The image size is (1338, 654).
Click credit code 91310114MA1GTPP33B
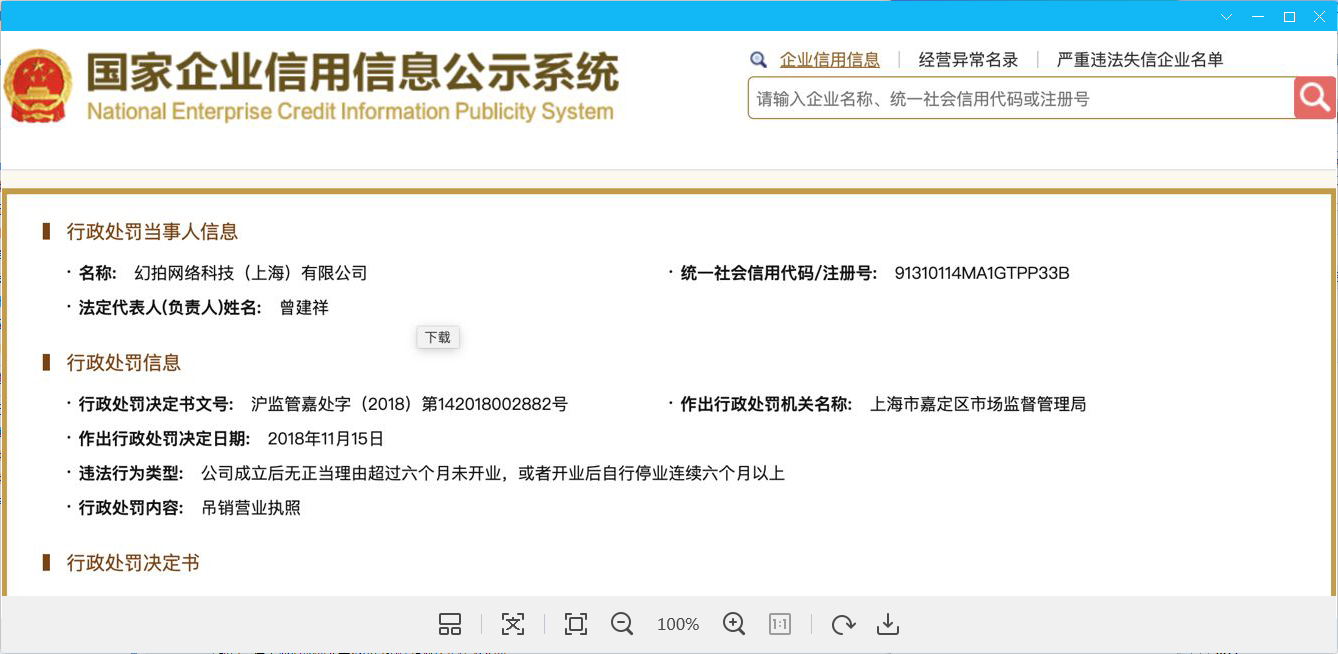pyautogui.click(x=982, y=273)
